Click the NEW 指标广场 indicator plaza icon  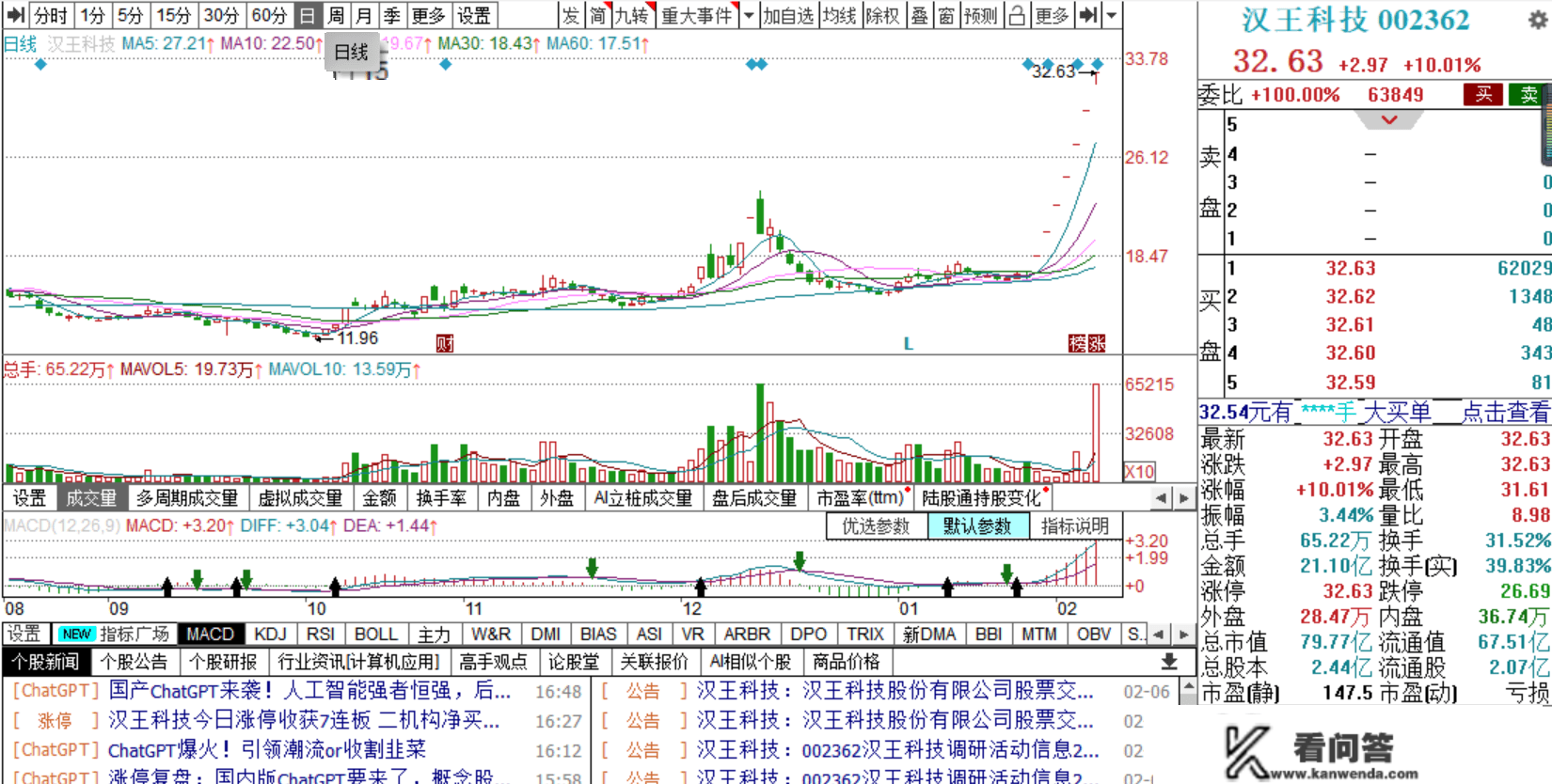[113, 635]
